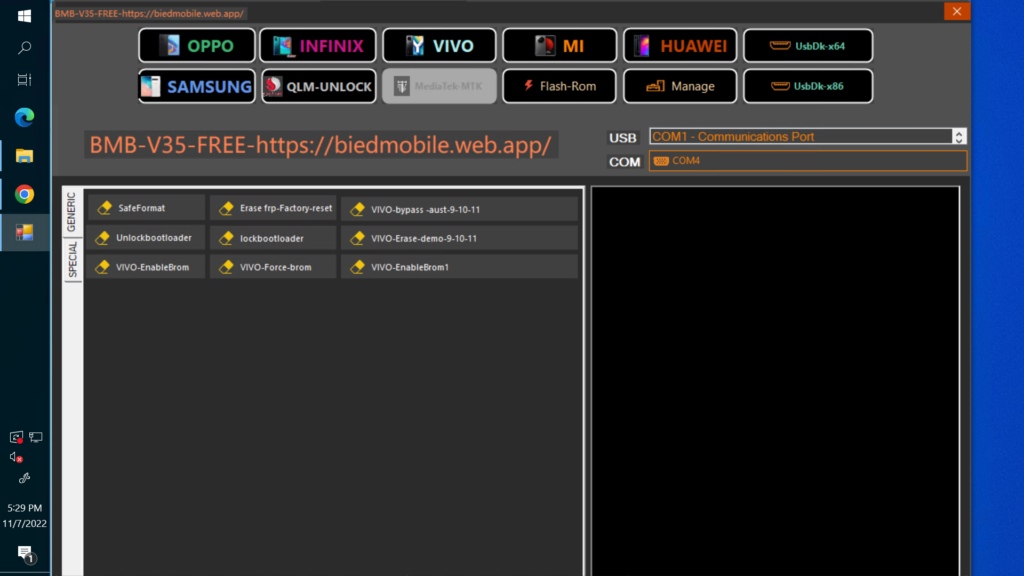Select the BMB tool taskbar icon
The height and width of the screenshot is (576, 1024).
pyautogui.click(x=25, y=232)
